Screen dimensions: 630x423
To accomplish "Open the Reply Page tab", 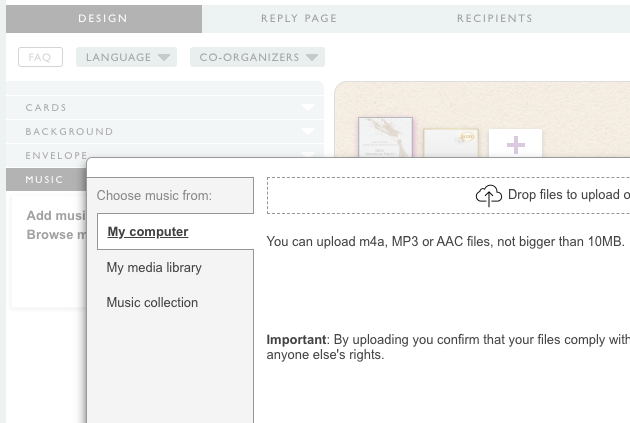I will point(298,18).
